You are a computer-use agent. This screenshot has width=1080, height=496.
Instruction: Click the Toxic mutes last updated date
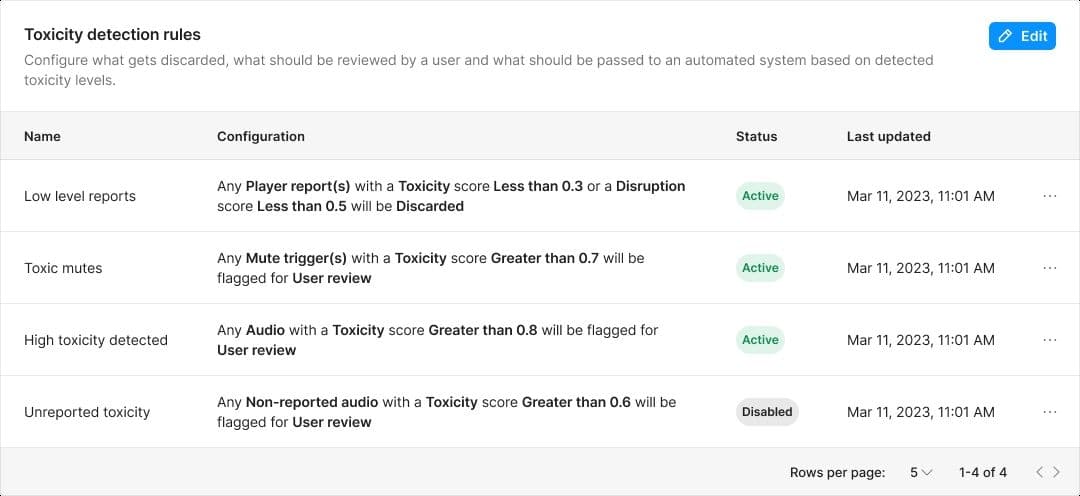[x=920, y=268]
